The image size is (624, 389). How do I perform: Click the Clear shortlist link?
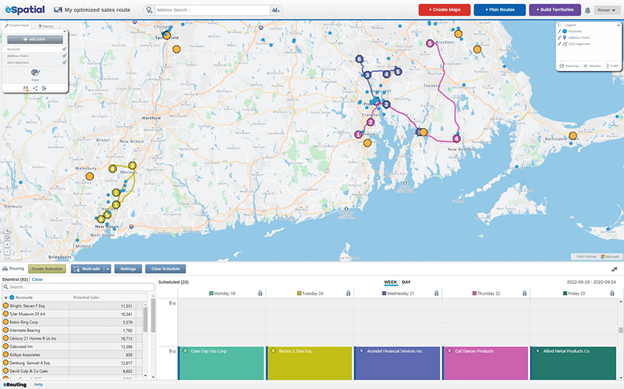[x=37, y=280]
